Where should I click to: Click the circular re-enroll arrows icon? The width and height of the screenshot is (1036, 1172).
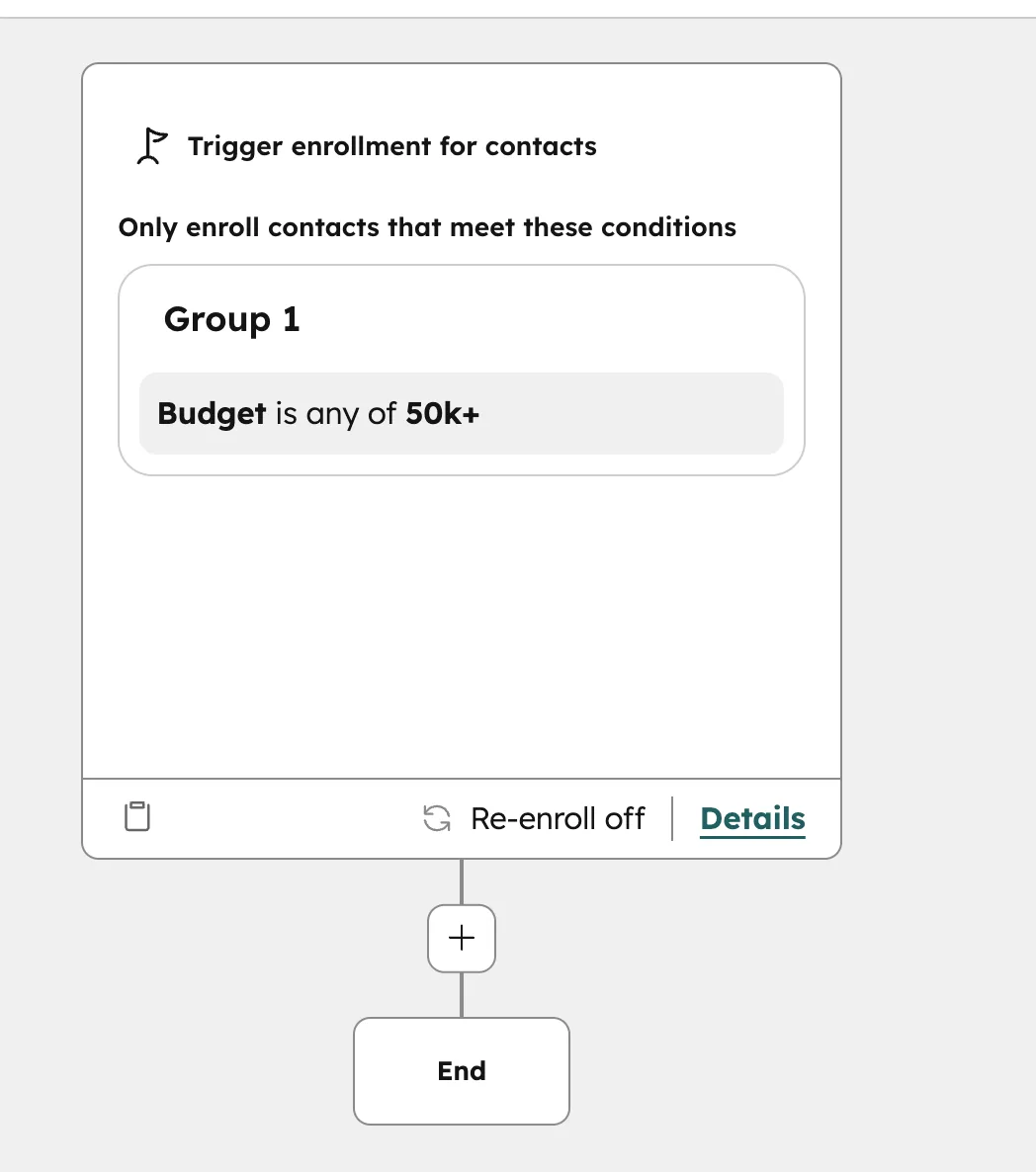(x=436, y=818)
